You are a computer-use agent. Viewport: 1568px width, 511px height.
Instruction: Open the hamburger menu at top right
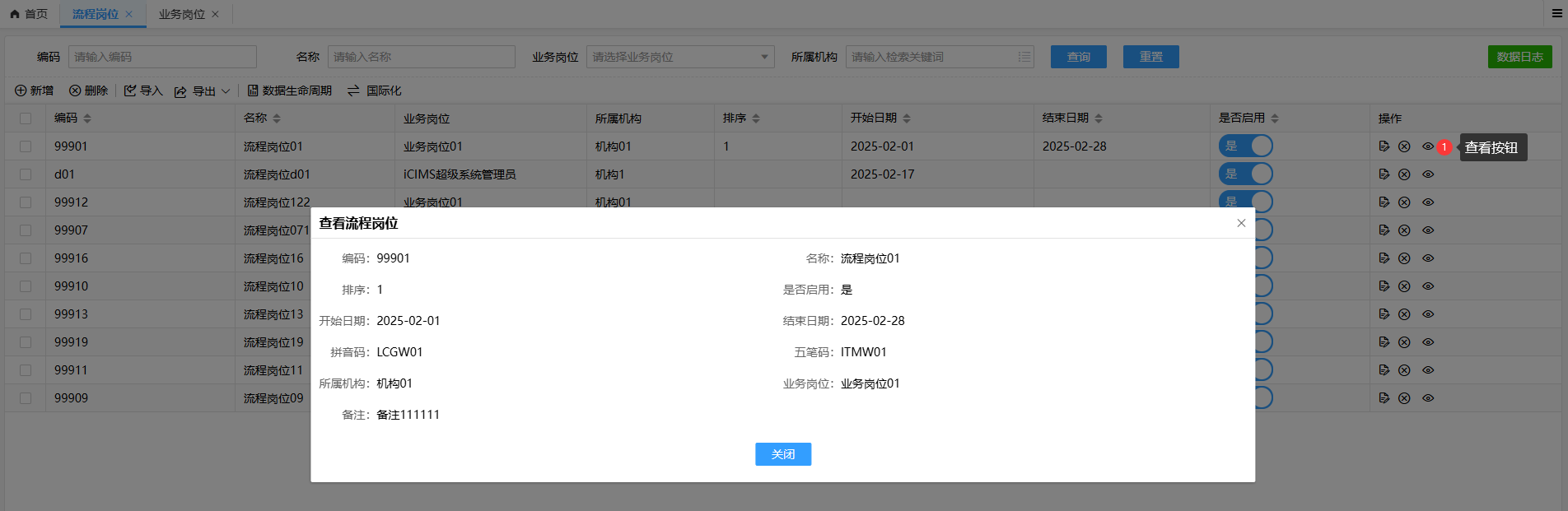[x=1557, y=13]
